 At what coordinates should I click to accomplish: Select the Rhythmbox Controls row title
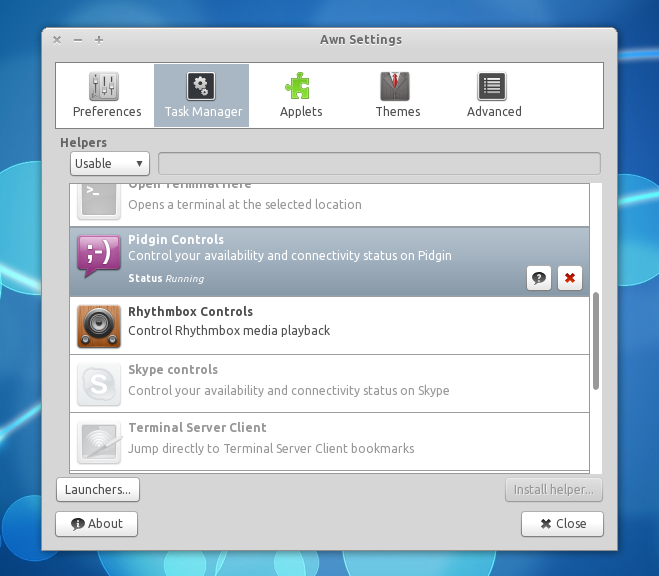tap(190, 312)
